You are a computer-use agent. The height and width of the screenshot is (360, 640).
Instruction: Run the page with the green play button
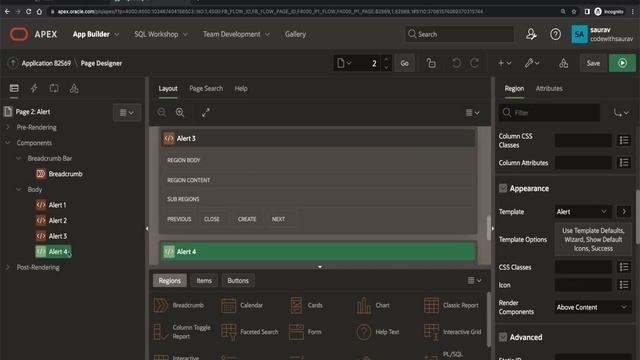(x=622, y=63)
